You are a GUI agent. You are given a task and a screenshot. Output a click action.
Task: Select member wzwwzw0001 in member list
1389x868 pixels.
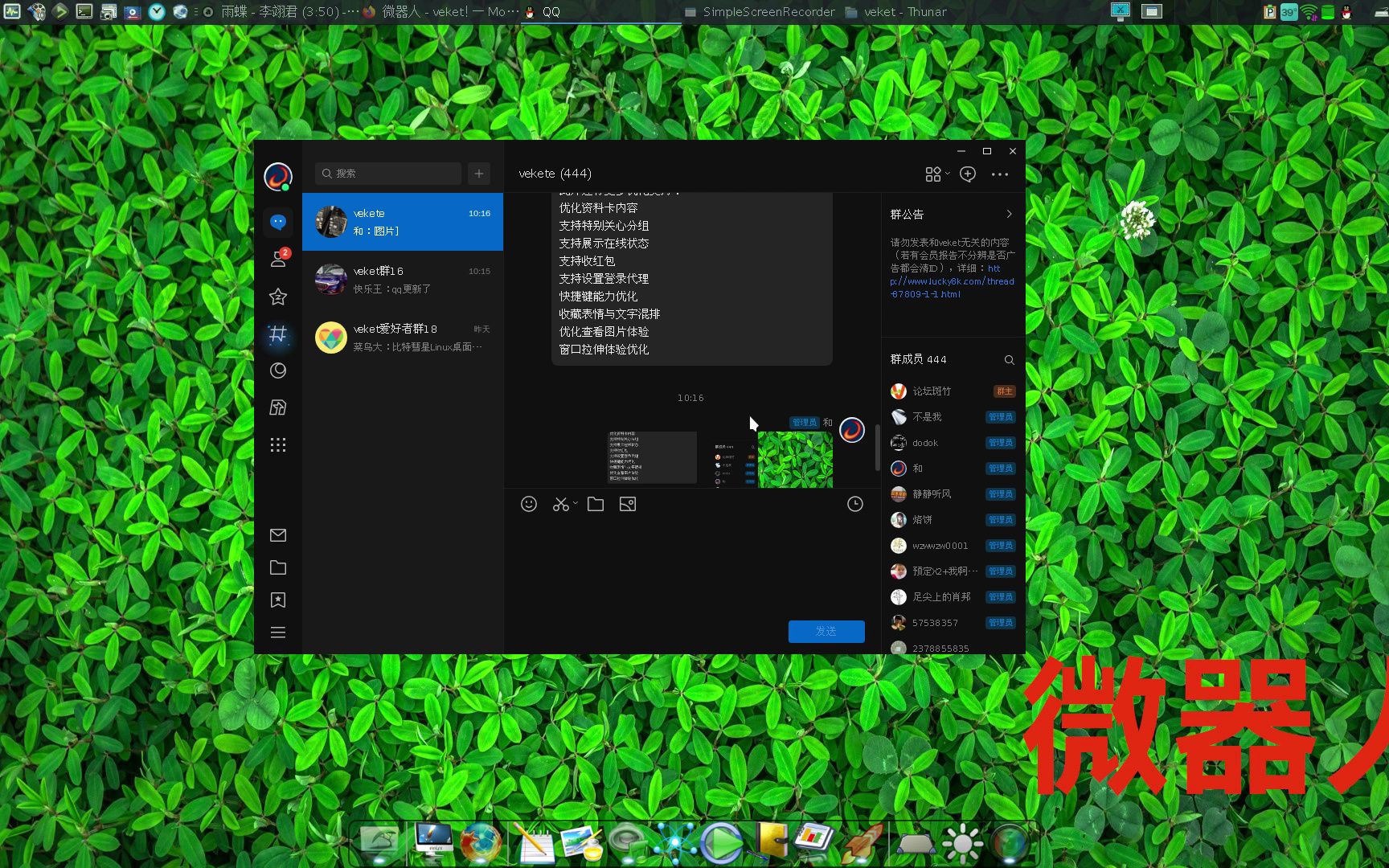pyautogui.click(x=953, y=546)
